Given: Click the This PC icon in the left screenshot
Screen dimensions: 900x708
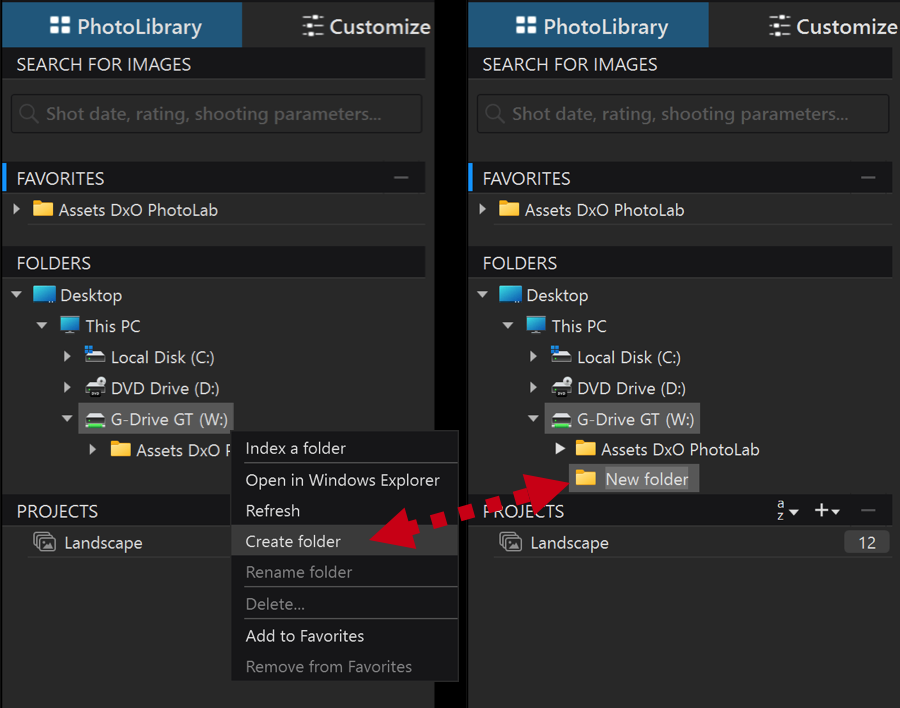Looking at the screenshot, I should tap(70, 325).
